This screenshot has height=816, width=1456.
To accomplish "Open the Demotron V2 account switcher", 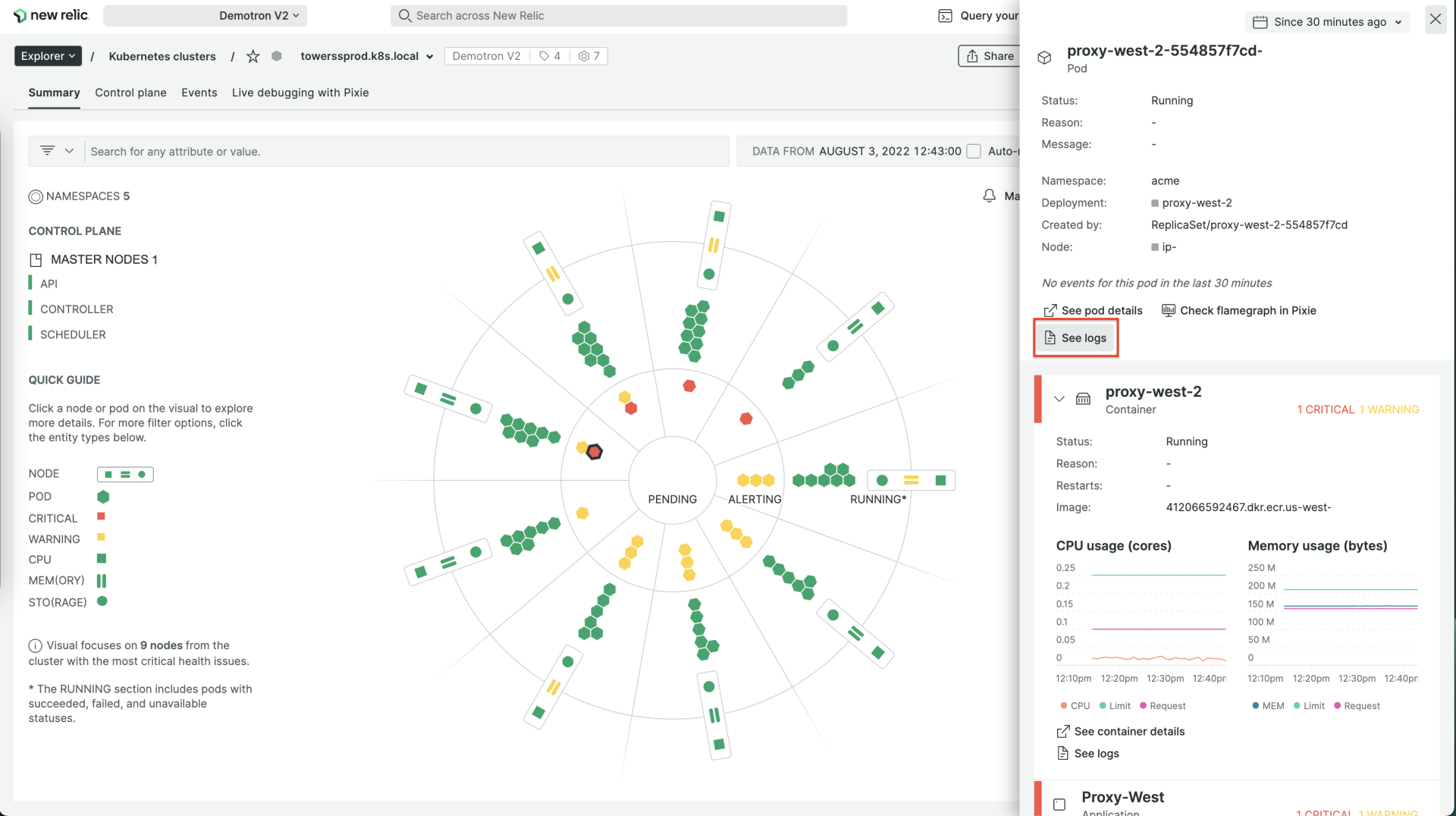I will 258,15.
